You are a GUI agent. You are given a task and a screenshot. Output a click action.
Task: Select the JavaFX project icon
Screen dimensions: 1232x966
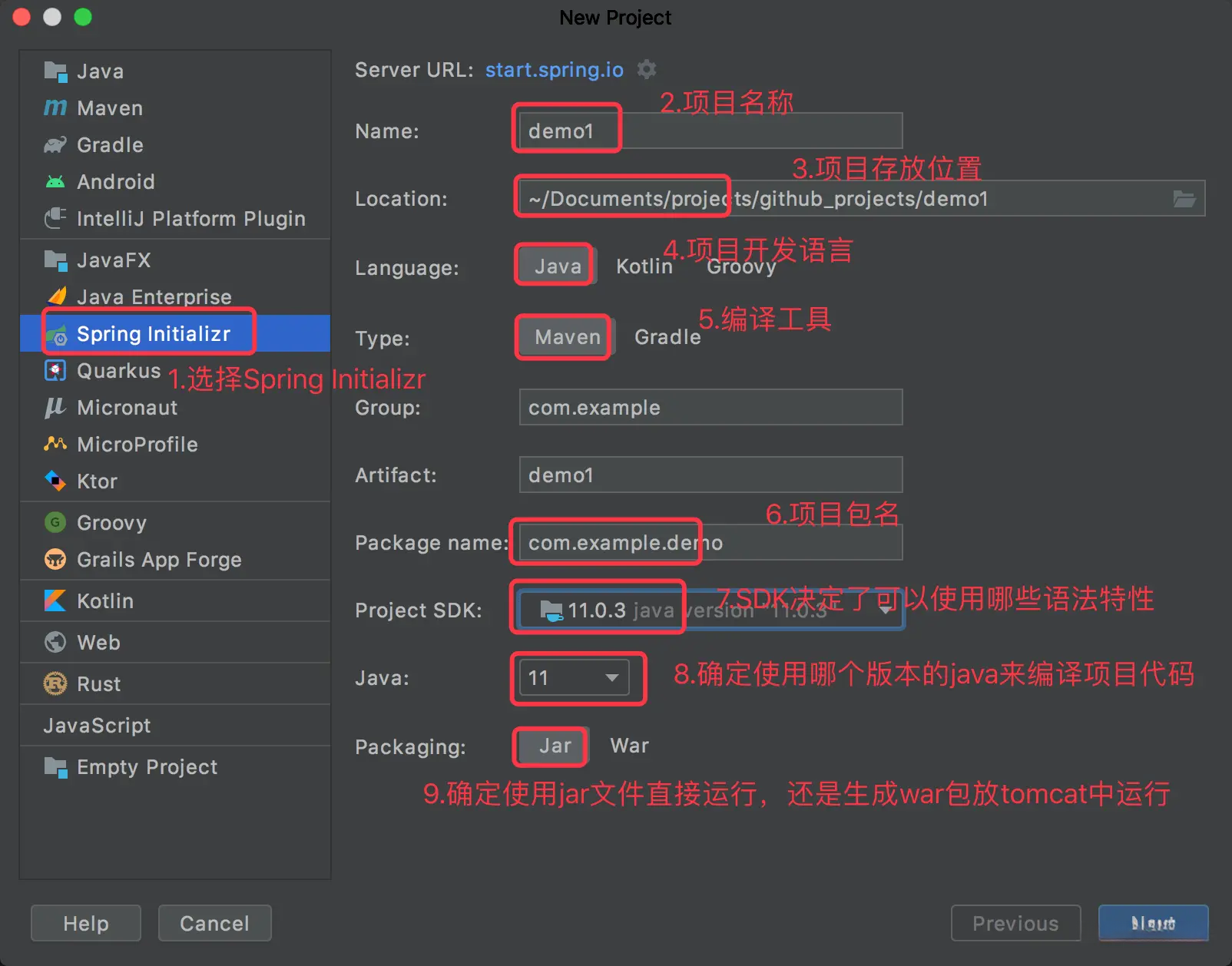coord(55,260)
